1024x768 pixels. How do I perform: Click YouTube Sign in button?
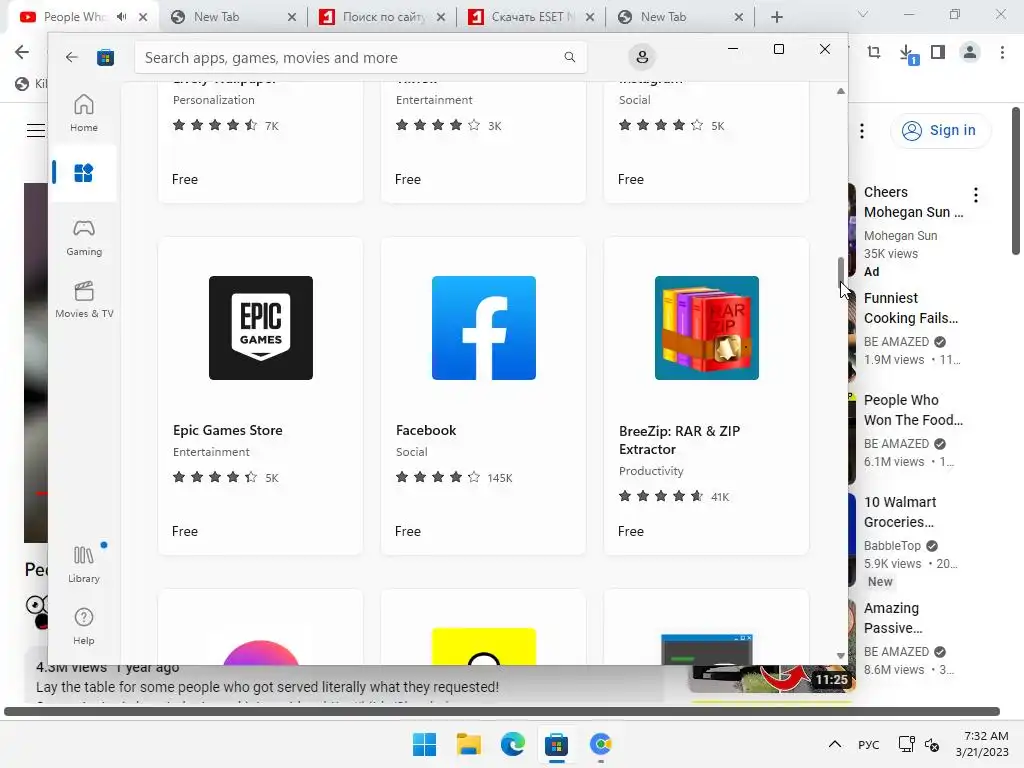click(x=940, y=131)
